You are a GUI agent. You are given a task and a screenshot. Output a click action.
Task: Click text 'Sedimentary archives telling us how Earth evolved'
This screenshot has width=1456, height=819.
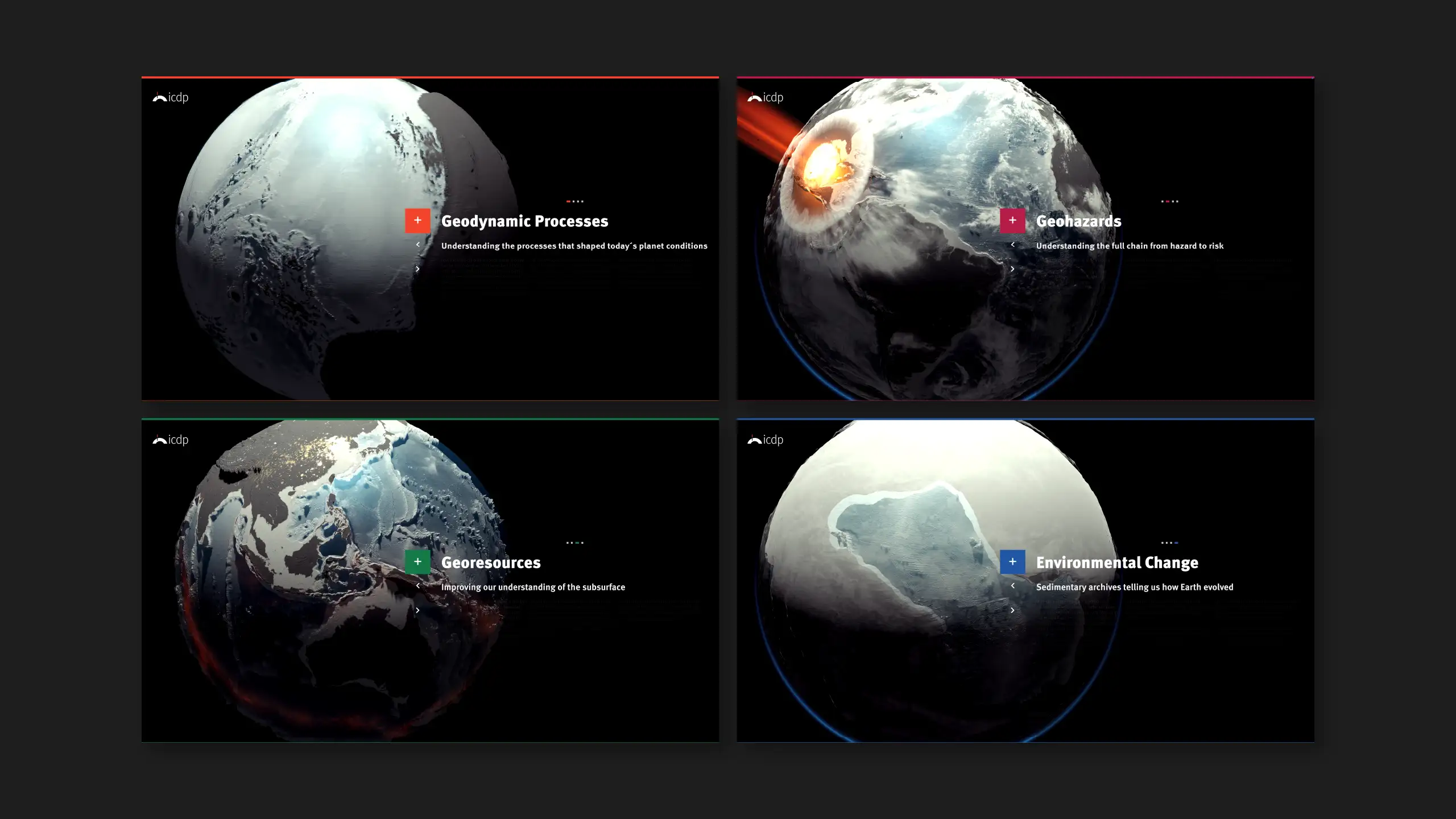tap(1135, 587)
